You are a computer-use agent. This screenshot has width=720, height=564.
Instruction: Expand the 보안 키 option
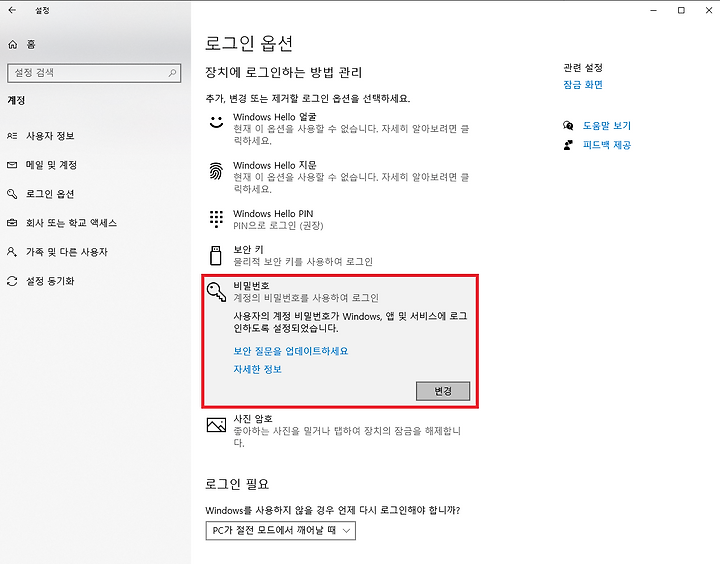(x=340, y=255)
